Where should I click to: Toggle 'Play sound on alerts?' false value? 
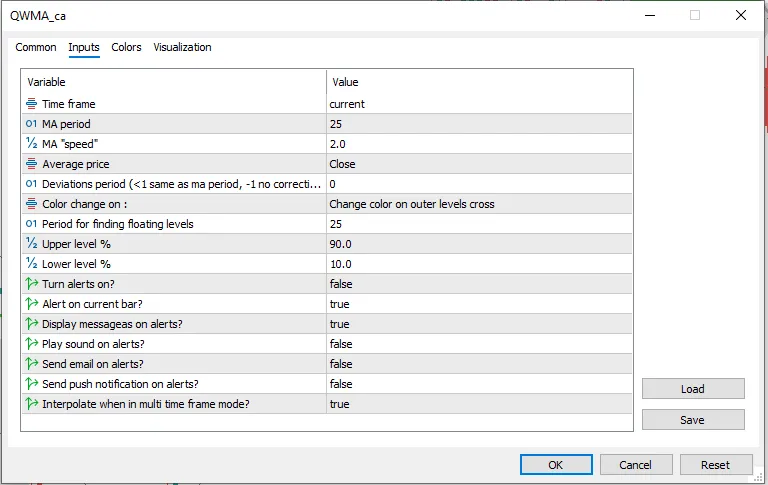pyautogui.click(x=479, y=344)
